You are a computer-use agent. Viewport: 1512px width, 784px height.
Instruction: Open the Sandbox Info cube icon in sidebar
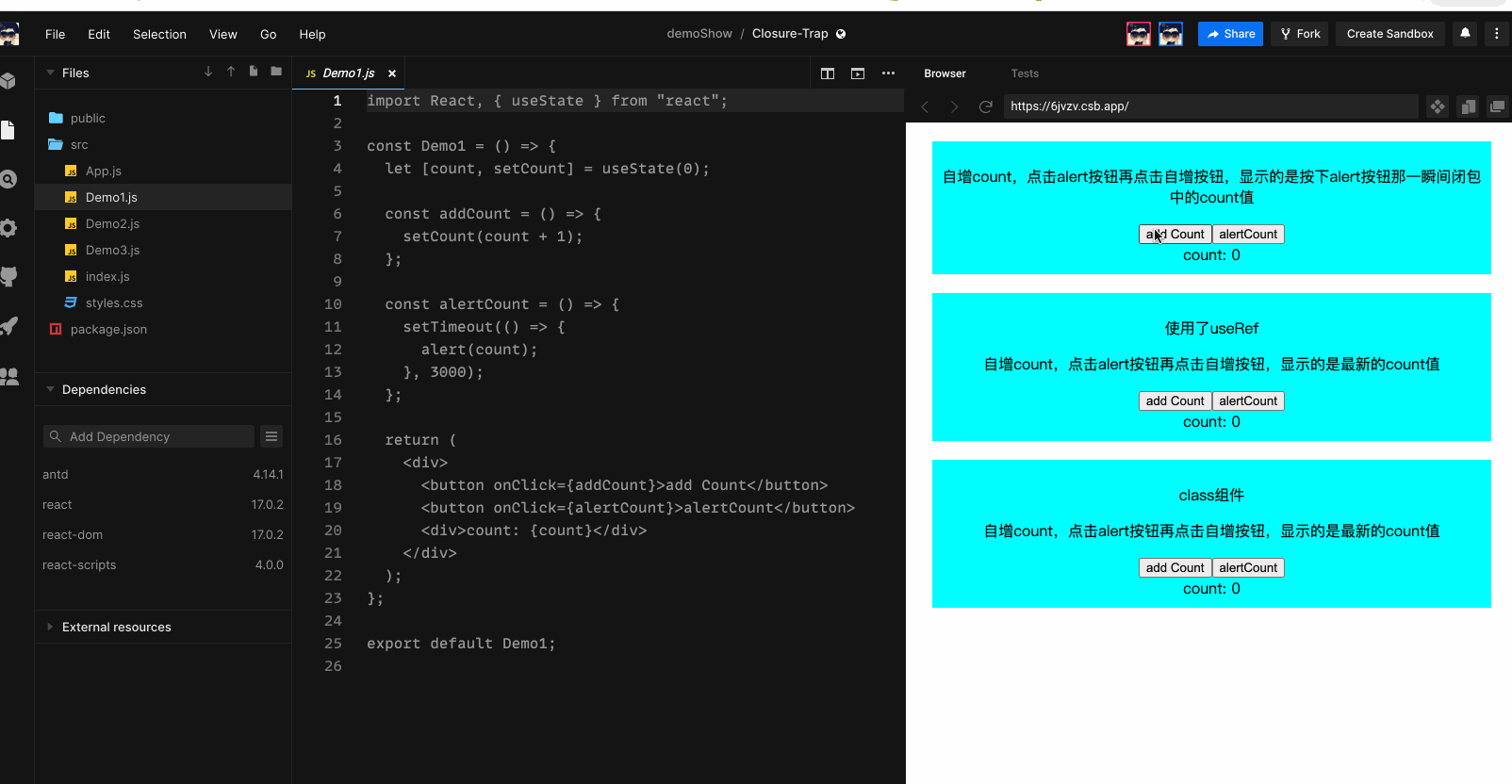pos(8,81)
